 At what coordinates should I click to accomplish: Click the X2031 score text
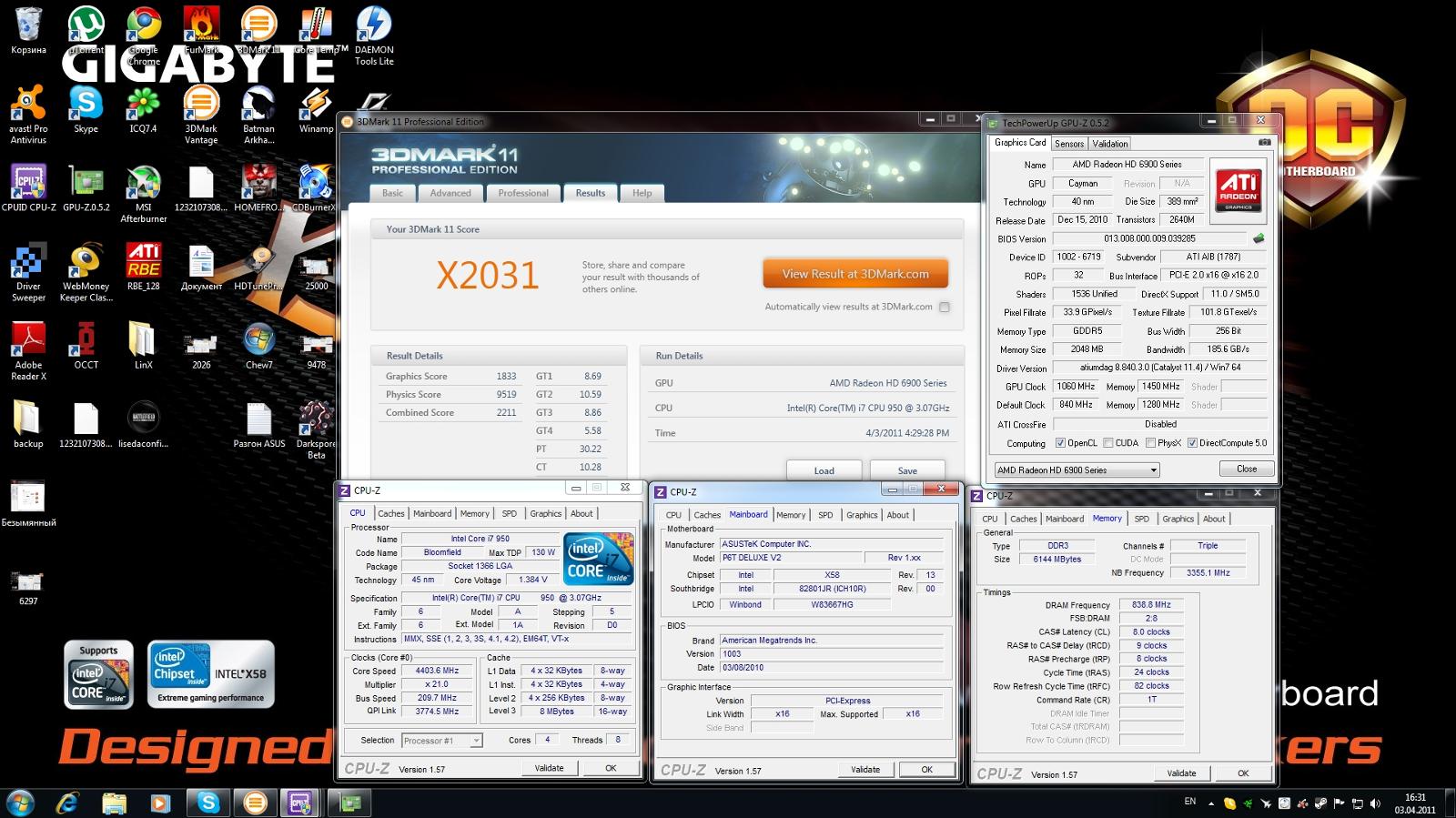[x=488, y=276]
